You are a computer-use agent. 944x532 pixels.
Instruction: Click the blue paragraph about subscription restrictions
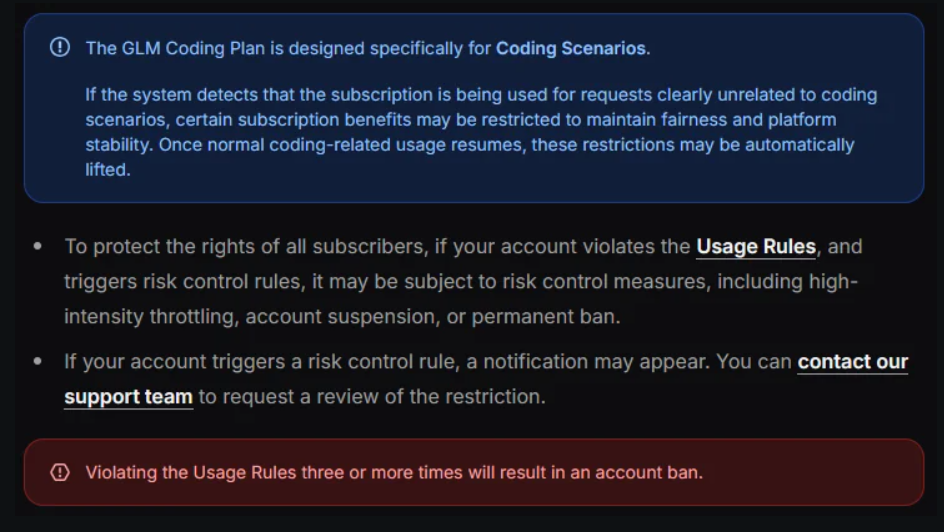point(481,132)
